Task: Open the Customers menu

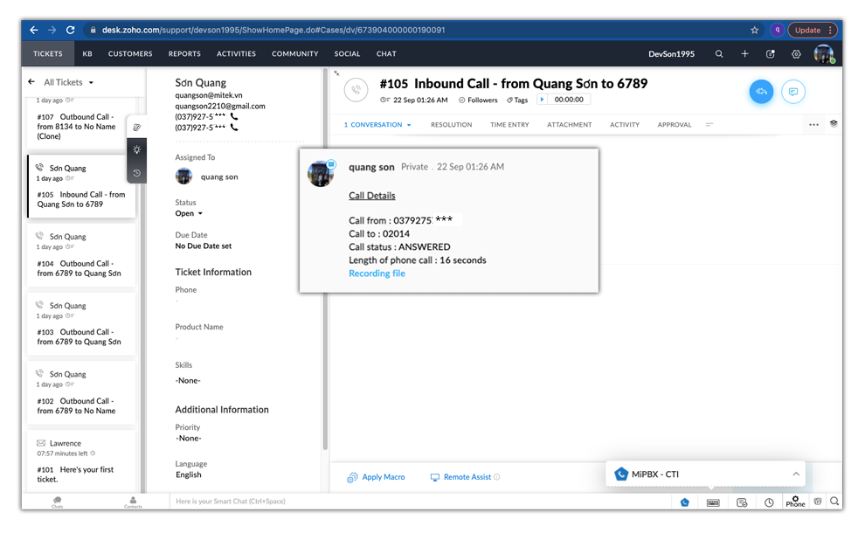Action: [130, 54]
